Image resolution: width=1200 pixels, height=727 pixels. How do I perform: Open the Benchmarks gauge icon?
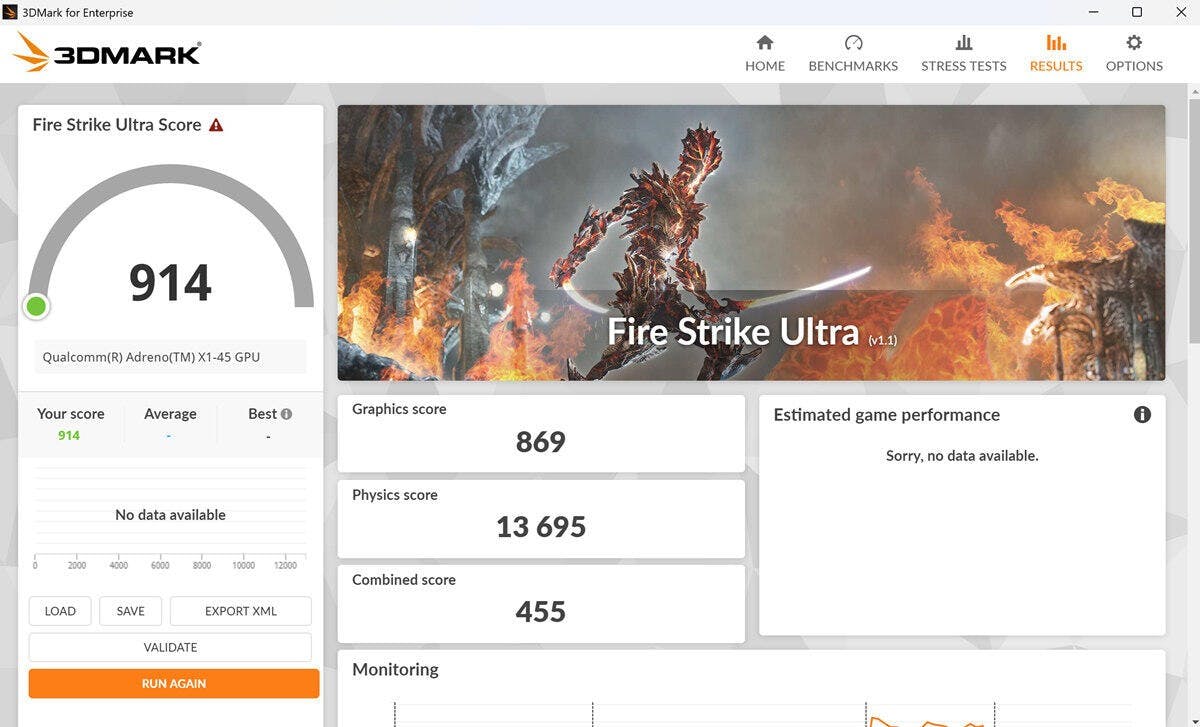[x=853, y=43]
